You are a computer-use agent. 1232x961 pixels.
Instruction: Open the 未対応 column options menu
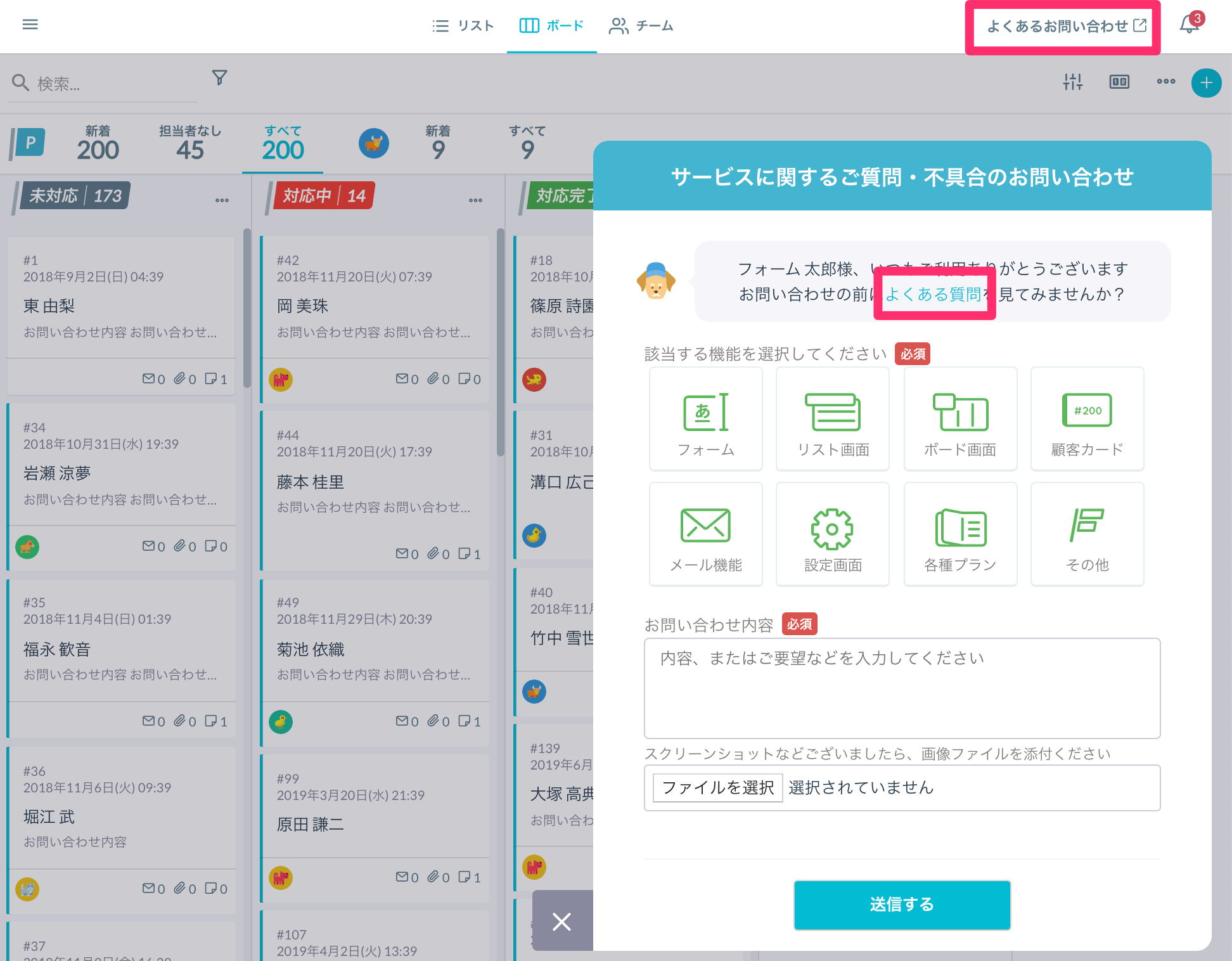coord(222,200)
